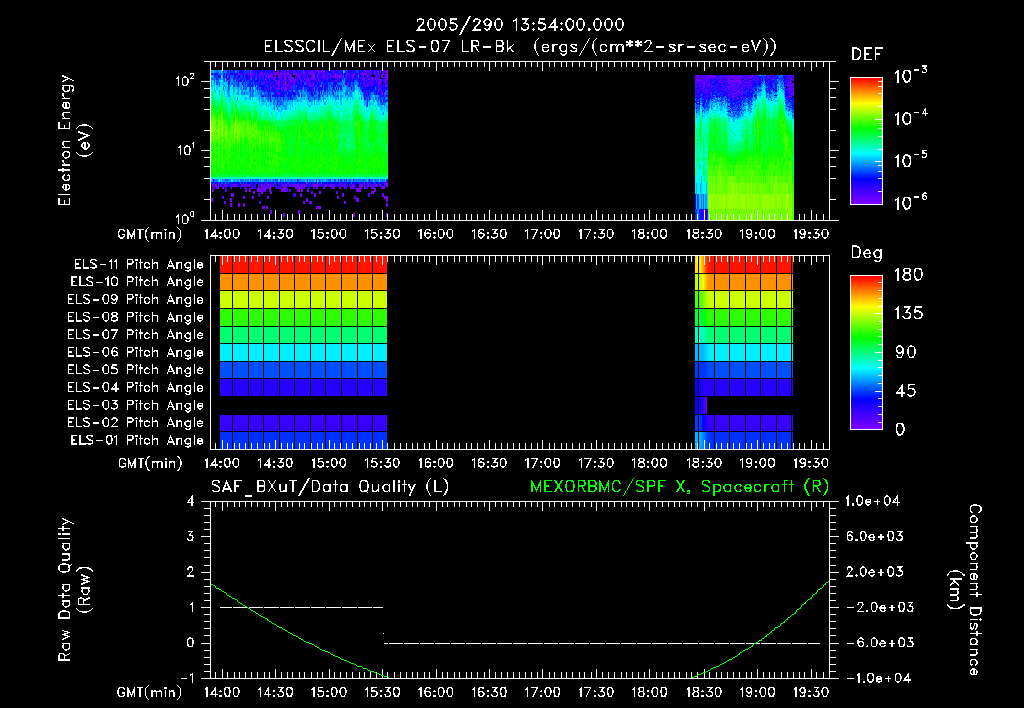Select the ELS-09 Pitch Angle row label
1024x708 pixels.
135,300
